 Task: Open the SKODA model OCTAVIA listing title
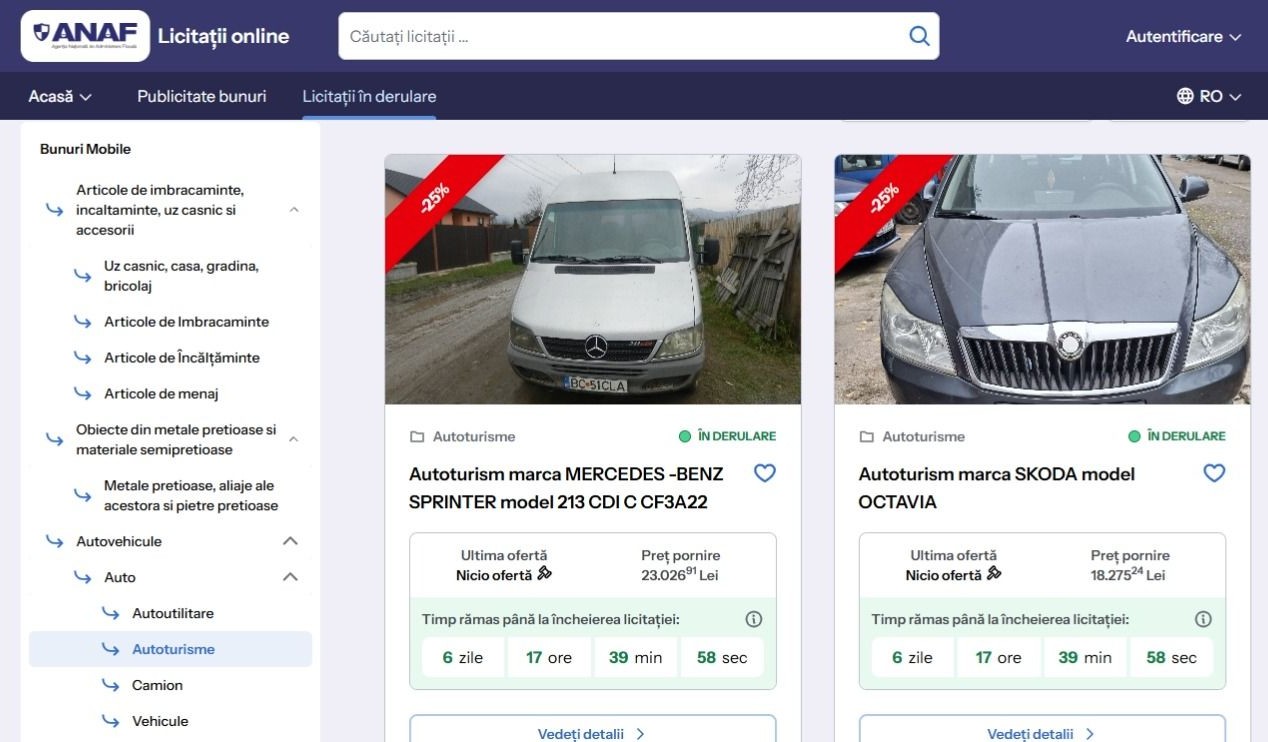[x=997, y=488]
